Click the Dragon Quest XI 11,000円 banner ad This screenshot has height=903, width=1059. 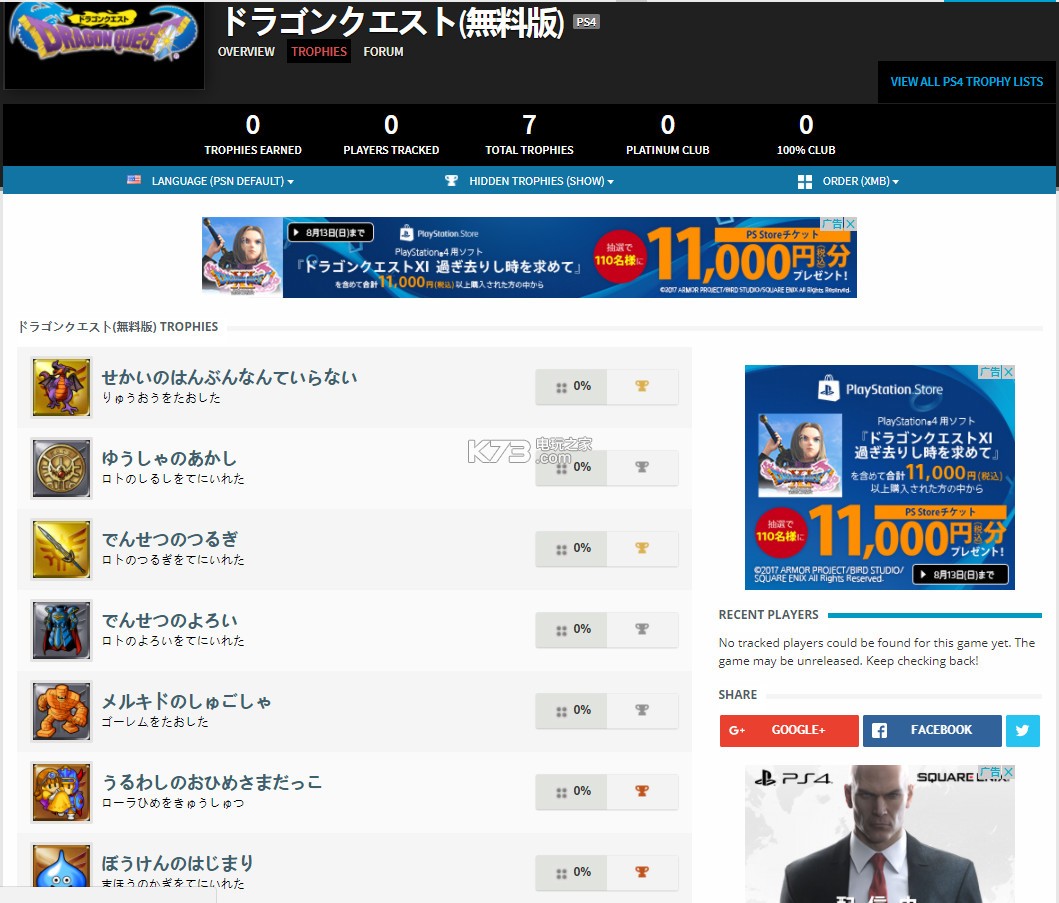(x=529, y=257)
